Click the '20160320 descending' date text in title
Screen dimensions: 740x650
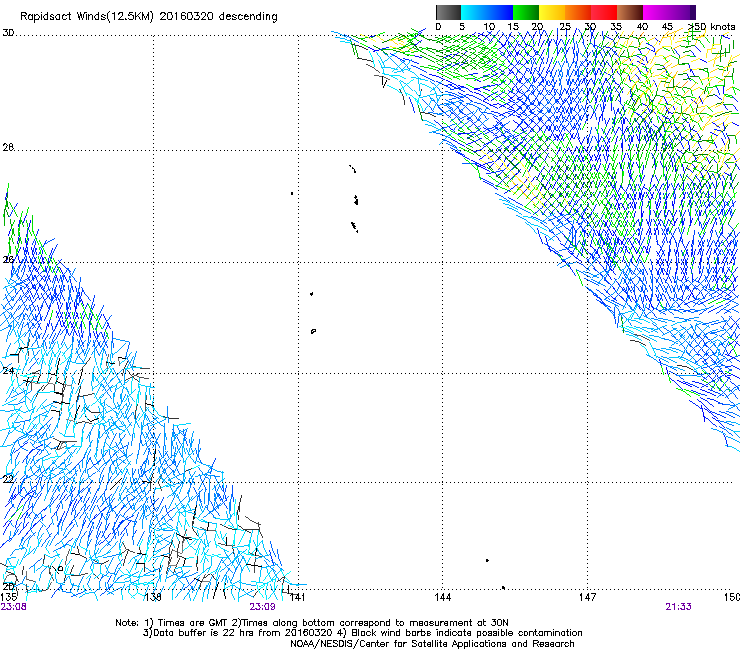219,17
